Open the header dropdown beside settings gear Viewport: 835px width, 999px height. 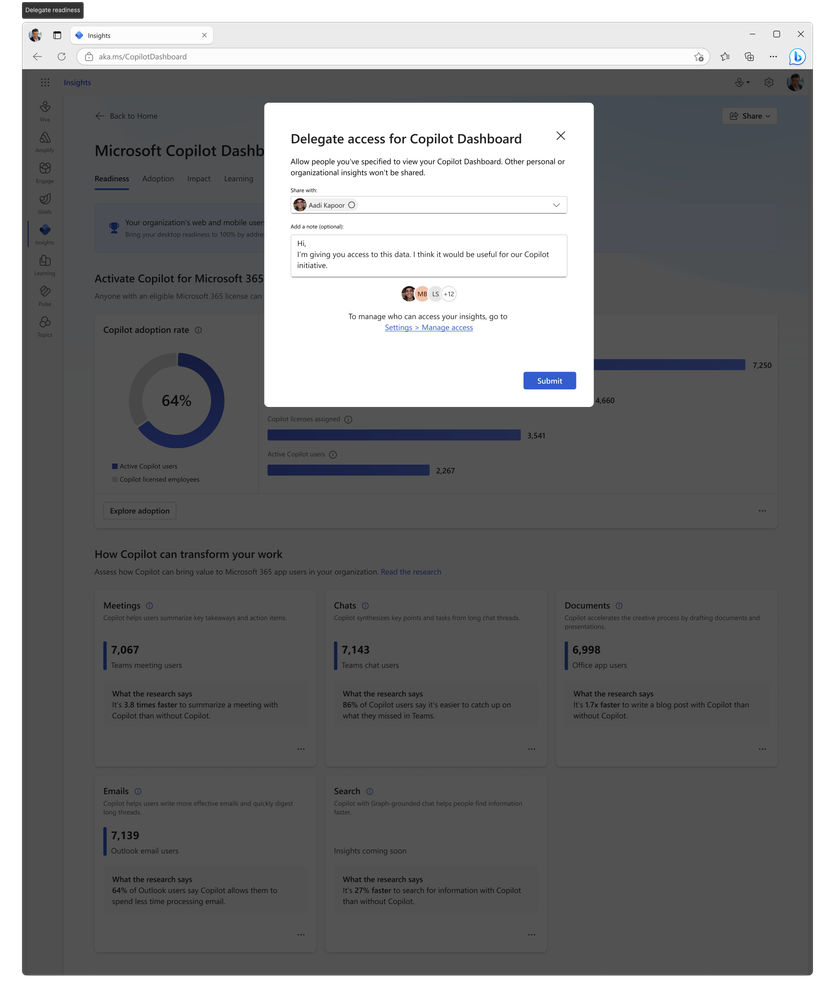pyautogui.click(x=742, y=82)
